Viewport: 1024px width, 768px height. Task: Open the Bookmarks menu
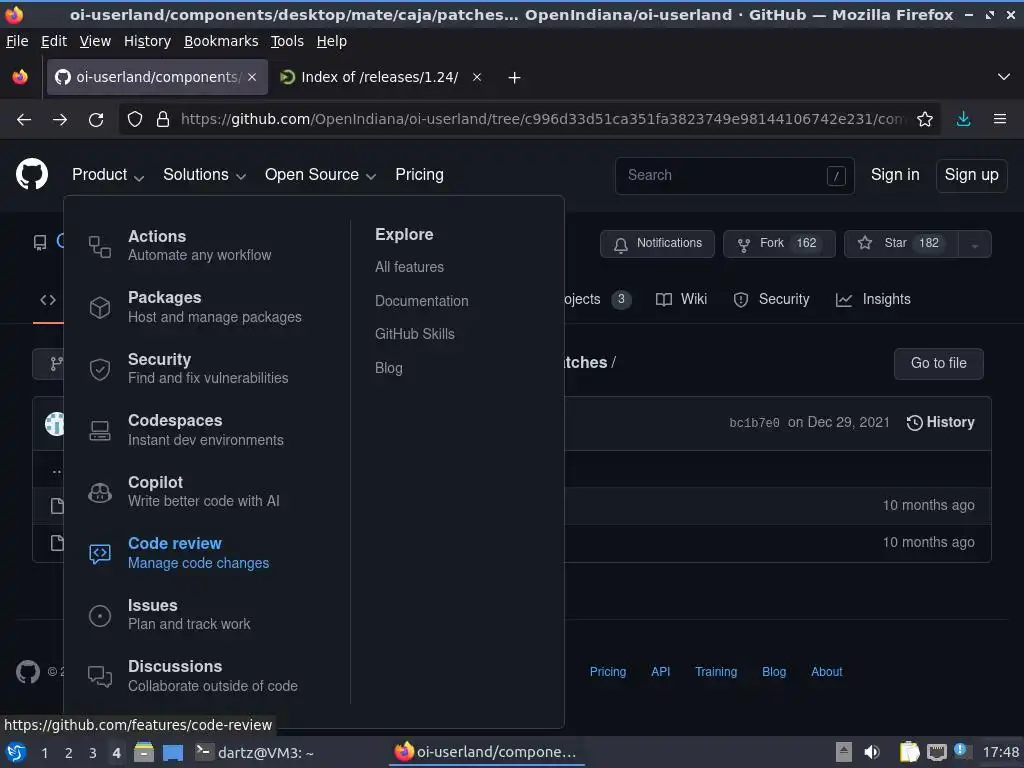click(221, 41)
